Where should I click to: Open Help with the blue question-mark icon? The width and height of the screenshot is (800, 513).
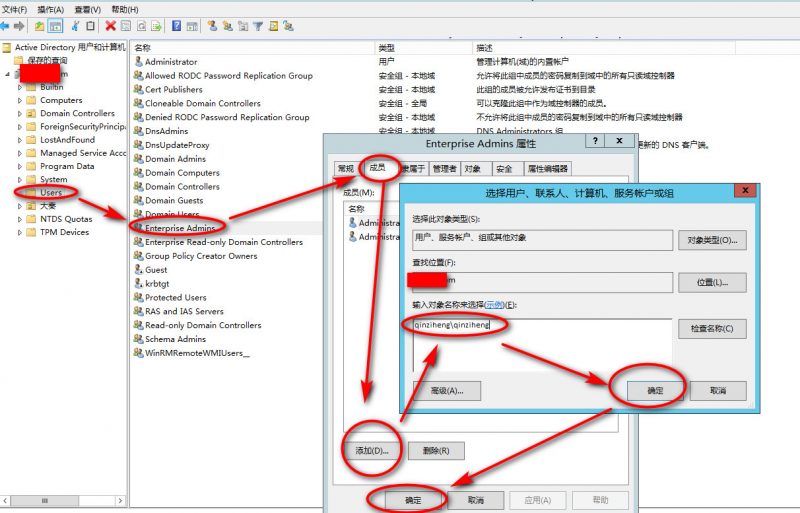176,26
